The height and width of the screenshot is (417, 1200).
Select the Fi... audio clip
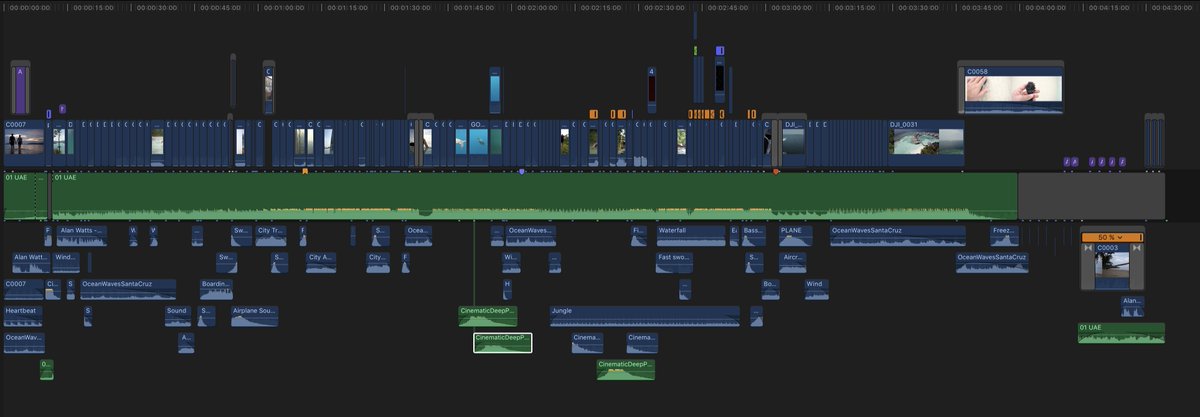639,235
